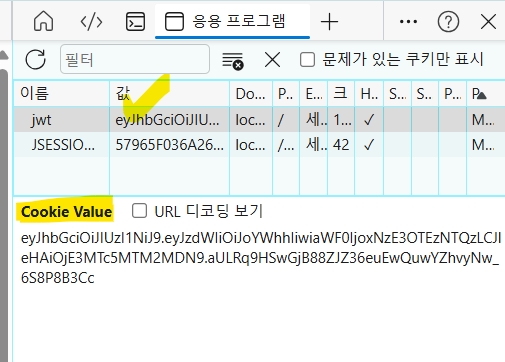This screenshot has height=362, width=505.
Task: Click domain loc... in jwt row
Action: tap(250, 120)
